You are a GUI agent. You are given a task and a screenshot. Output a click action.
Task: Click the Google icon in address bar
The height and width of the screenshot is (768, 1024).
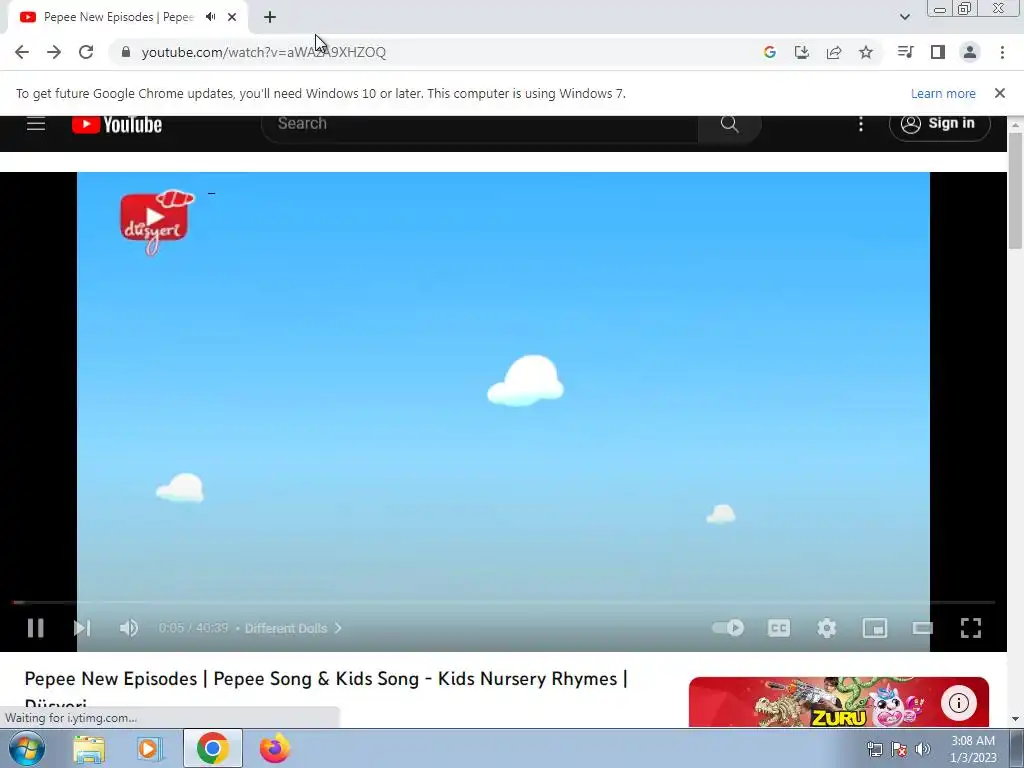tap(770, 52)
